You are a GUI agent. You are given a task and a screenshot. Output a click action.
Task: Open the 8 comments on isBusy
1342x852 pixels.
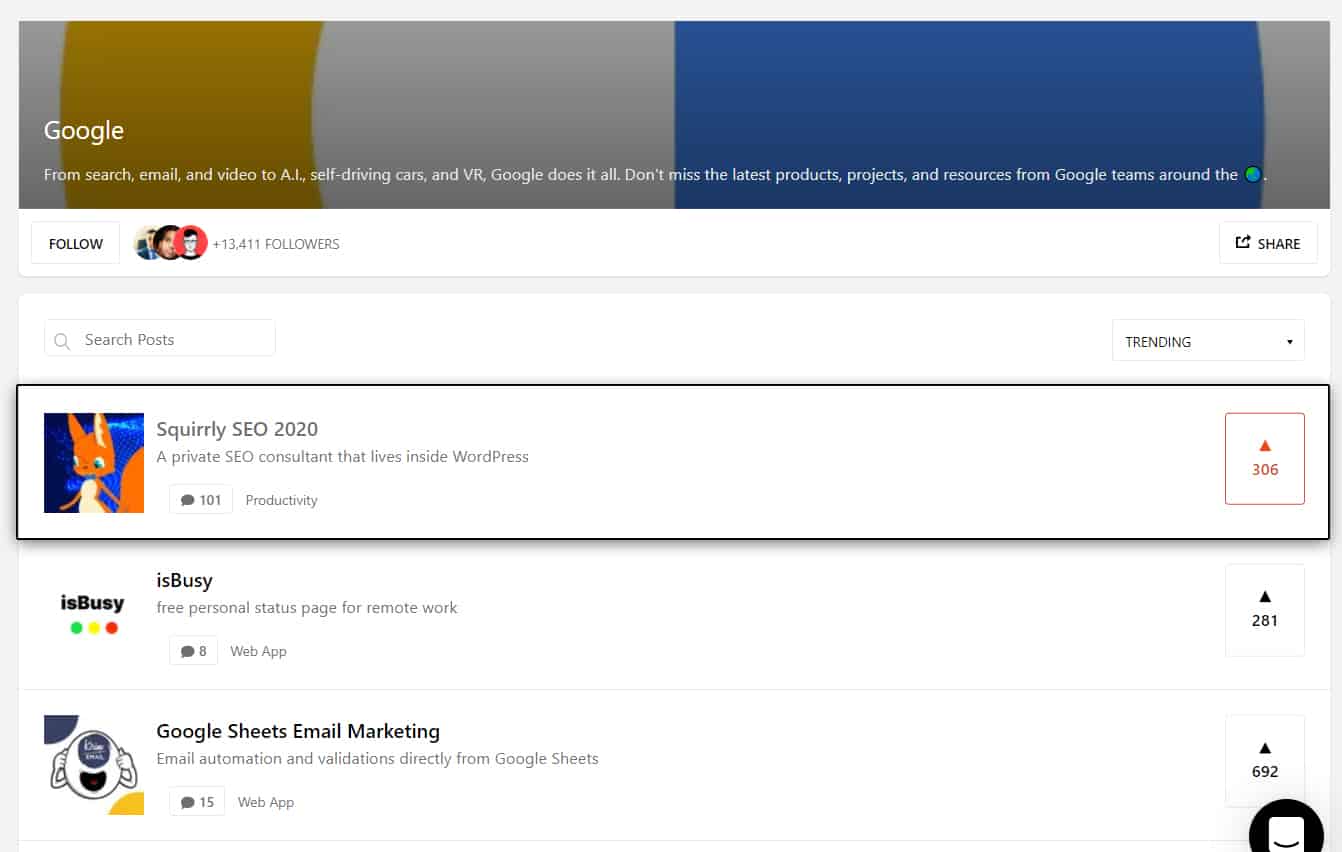coord(194,651)
